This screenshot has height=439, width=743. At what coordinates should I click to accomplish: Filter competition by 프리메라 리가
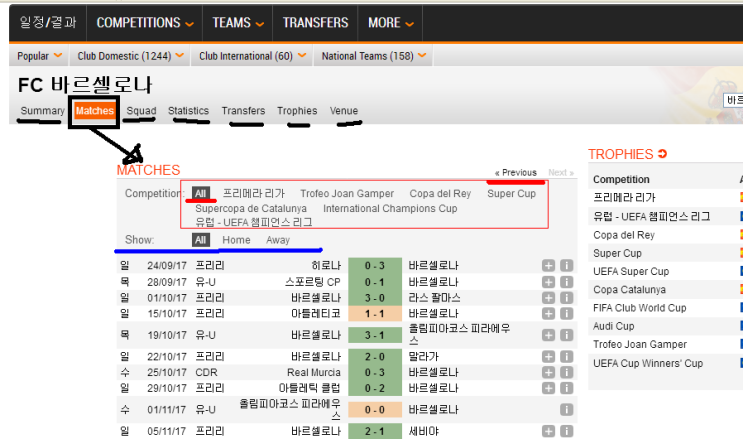tap(254, 193)
